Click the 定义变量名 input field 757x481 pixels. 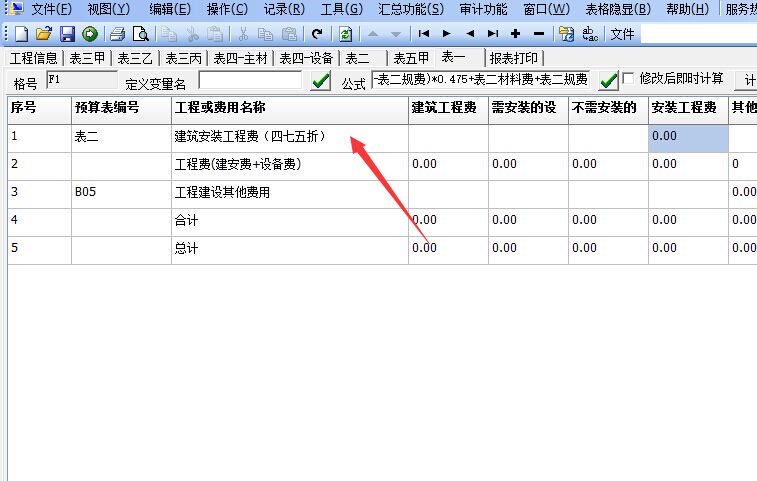(x=250, y=80)
